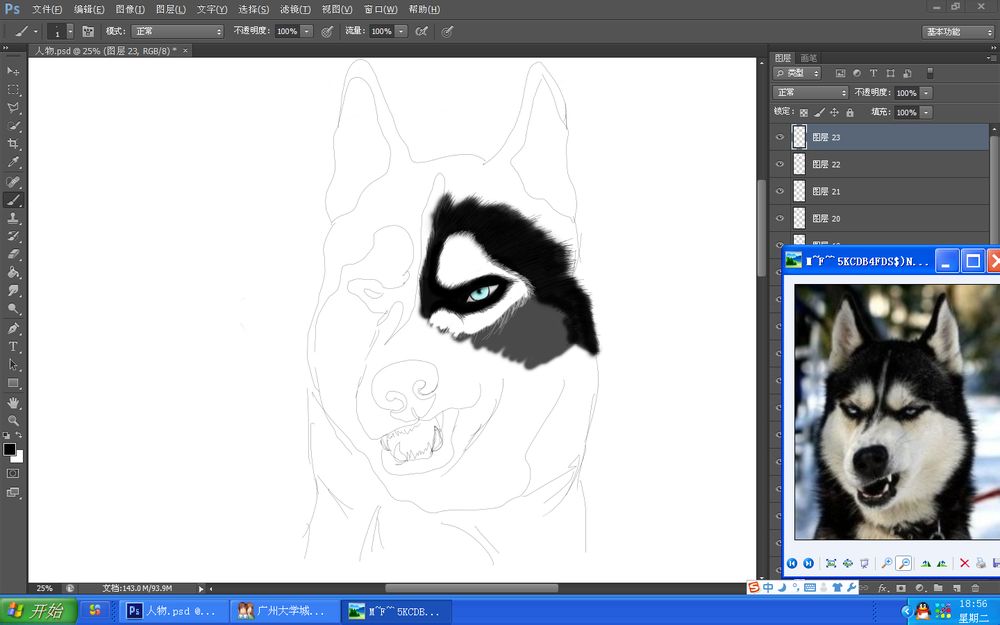Click the lock-all padlock icon in Layers panel
Screen dimensions: 1000x625
850,113
